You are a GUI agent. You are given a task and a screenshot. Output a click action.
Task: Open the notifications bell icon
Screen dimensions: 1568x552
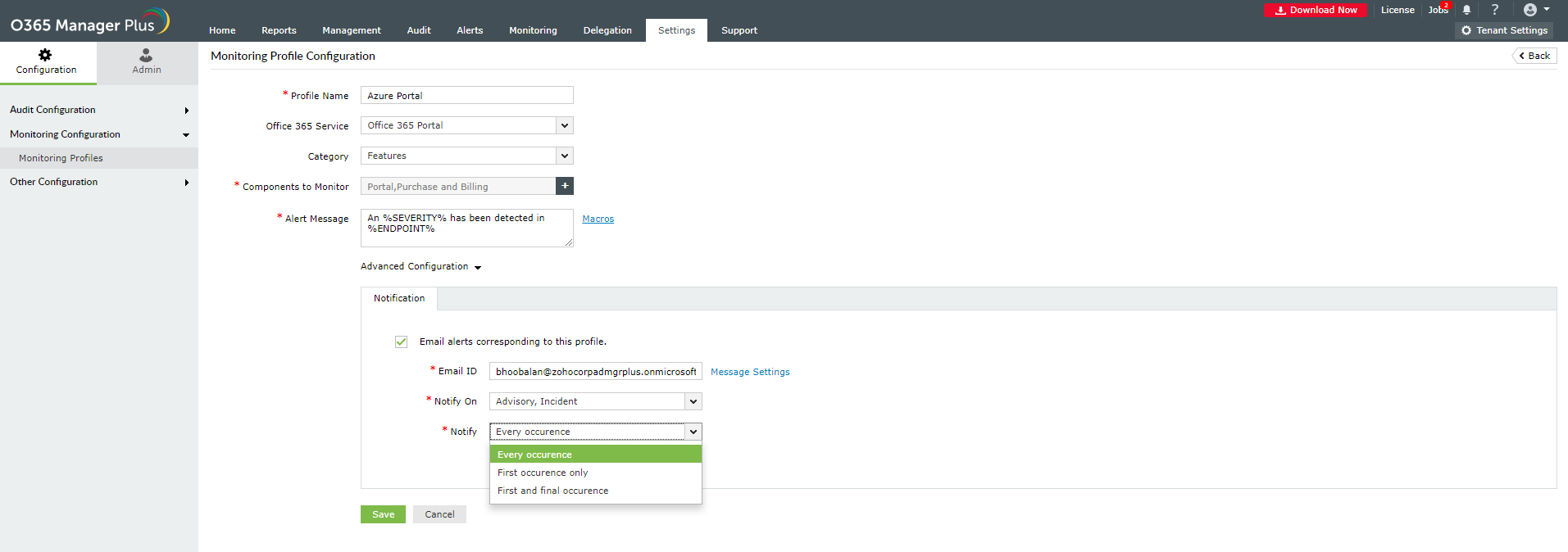(x=1466, y=10)
